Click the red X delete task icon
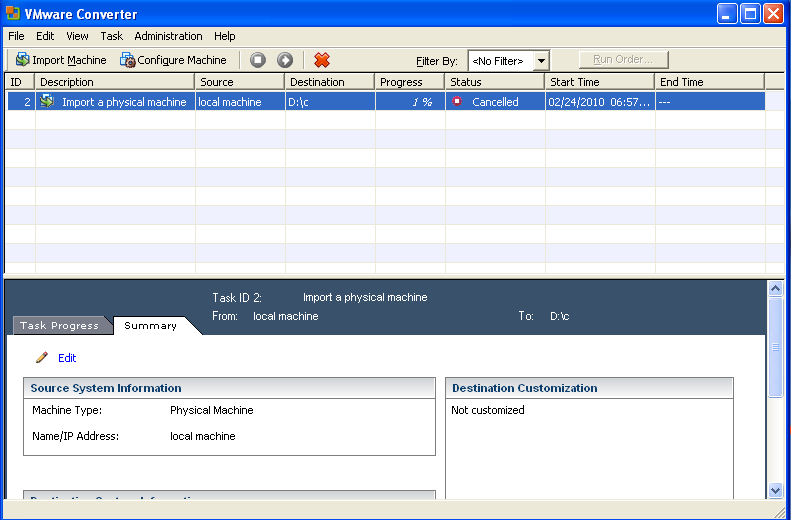791x520 pixels. click(322, 60)
